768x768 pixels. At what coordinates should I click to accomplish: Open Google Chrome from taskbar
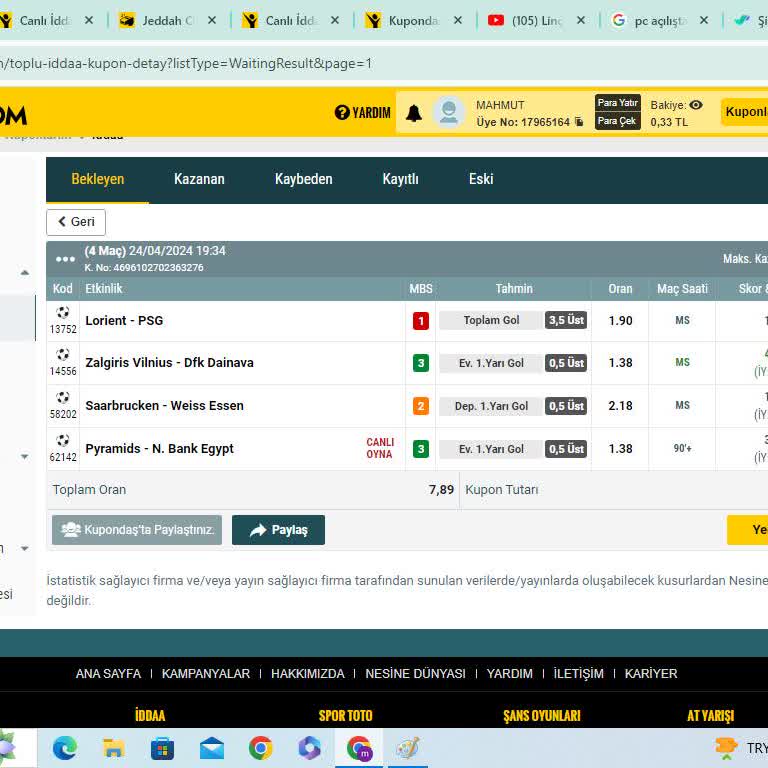pyautogui.click(x=261, y=748)
